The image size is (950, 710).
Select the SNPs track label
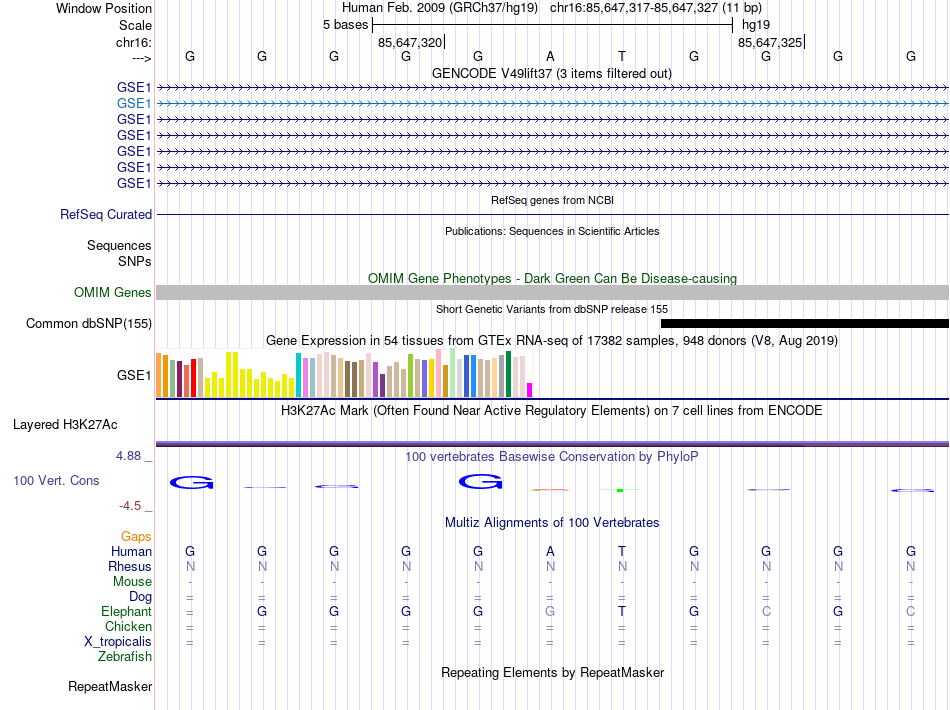[135, 261]
